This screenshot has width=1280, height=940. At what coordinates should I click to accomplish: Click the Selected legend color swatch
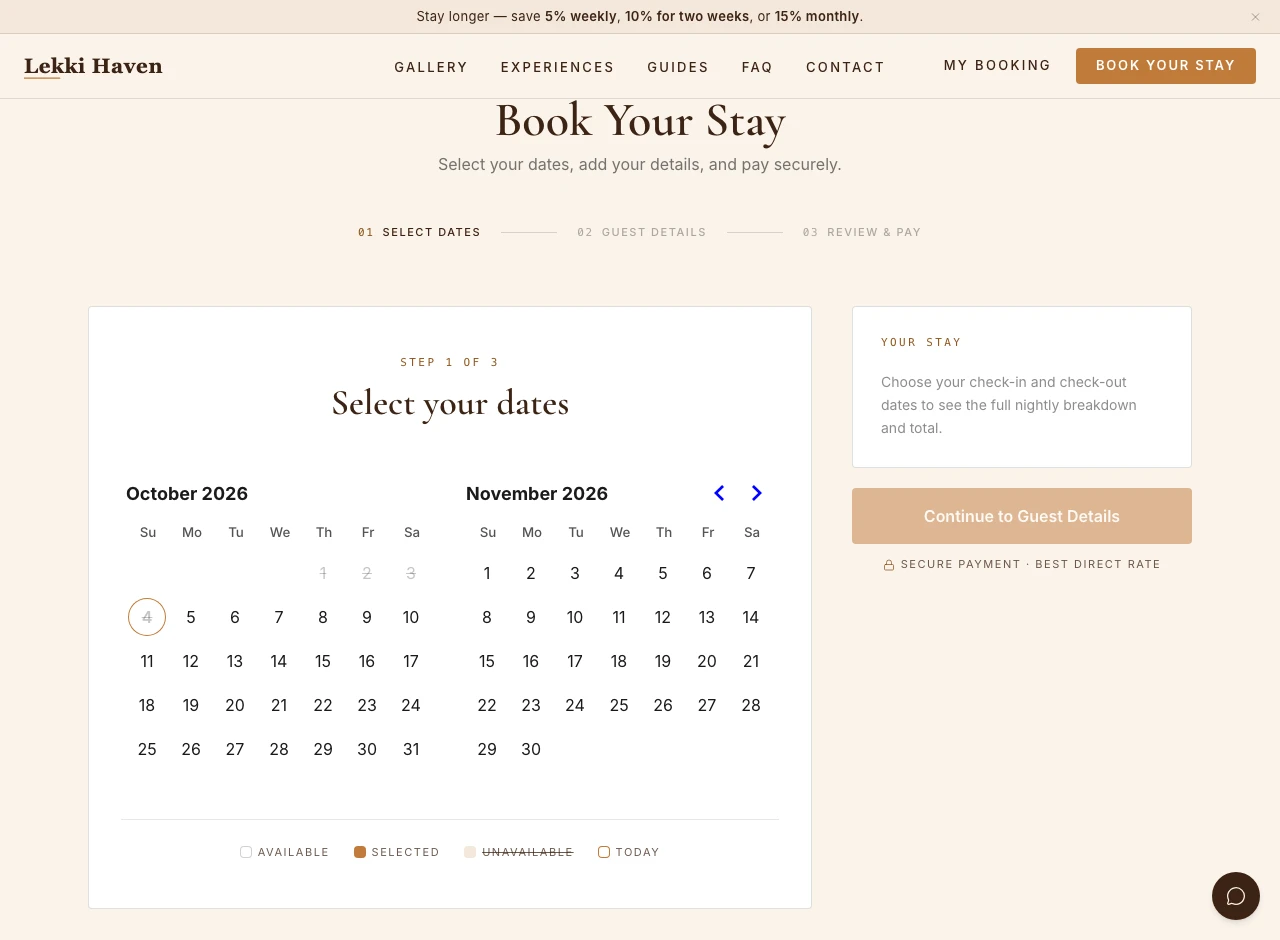tap(360, 852)
